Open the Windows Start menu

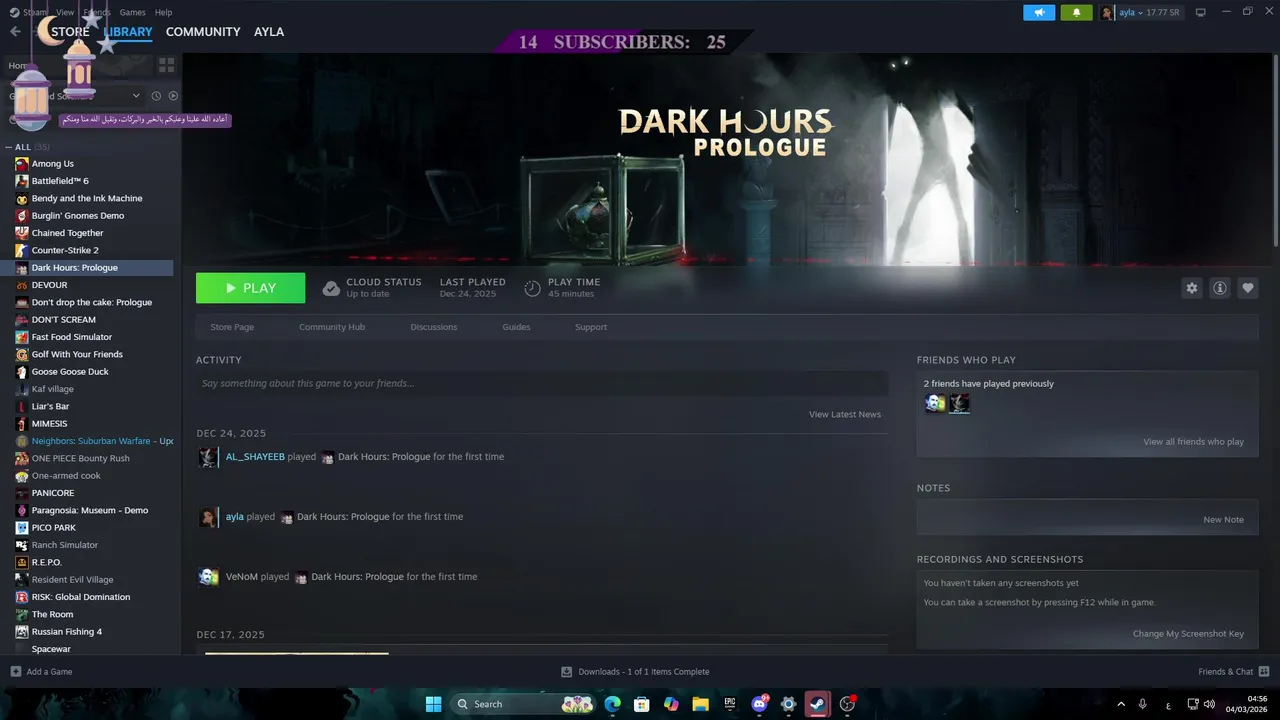[433, 704]
